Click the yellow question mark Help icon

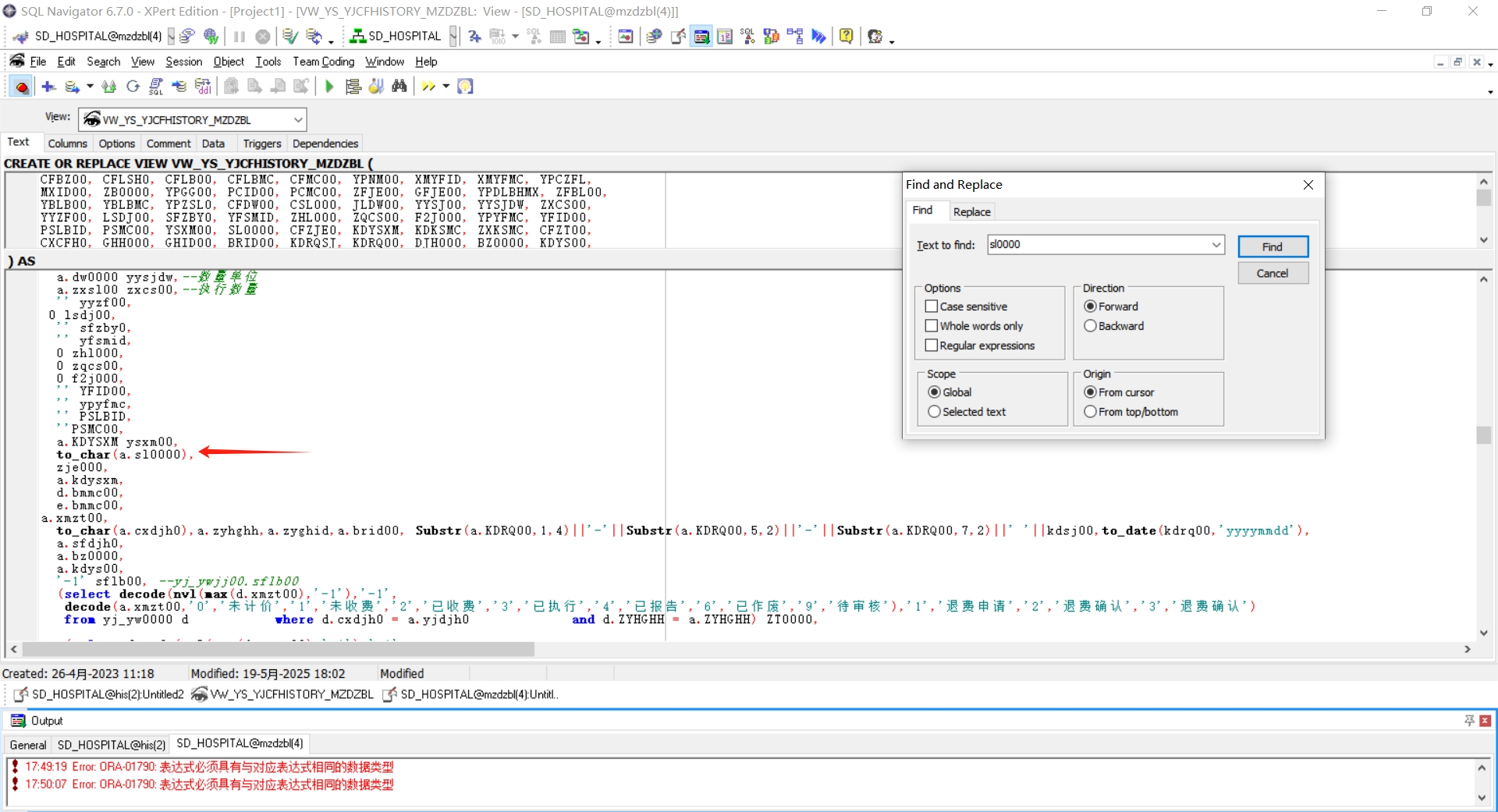(846, 36)
